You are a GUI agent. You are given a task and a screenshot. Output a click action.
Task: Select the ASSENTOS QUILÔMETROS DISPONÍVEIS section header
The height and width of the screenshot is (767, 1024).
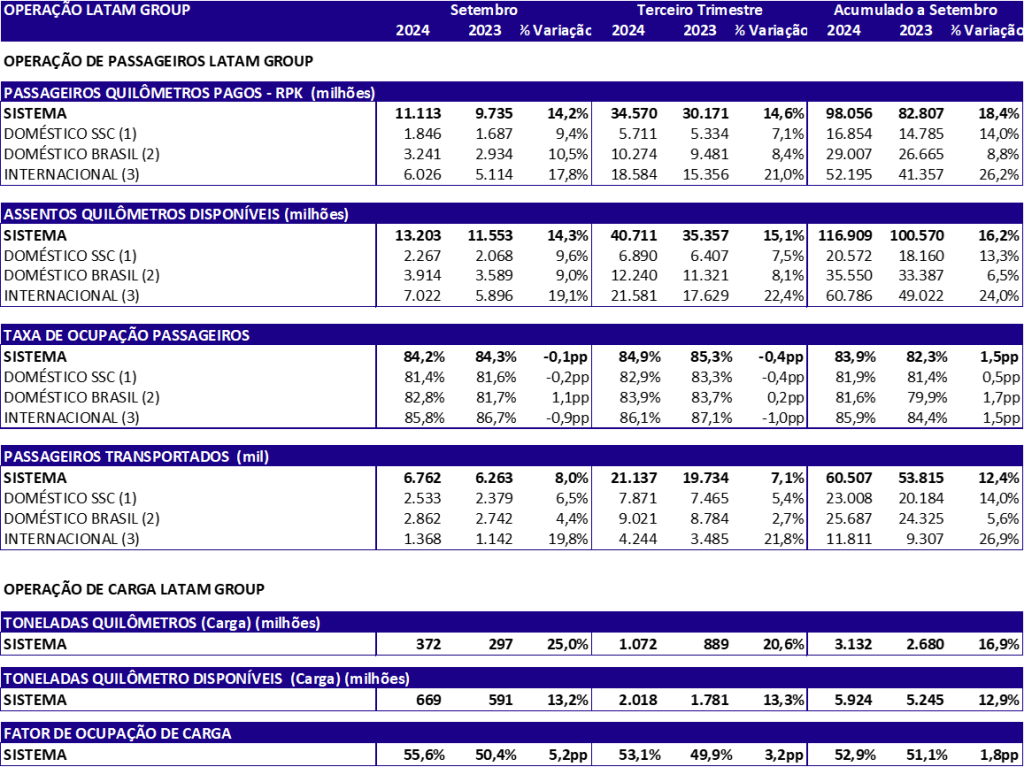coord(176,214)
